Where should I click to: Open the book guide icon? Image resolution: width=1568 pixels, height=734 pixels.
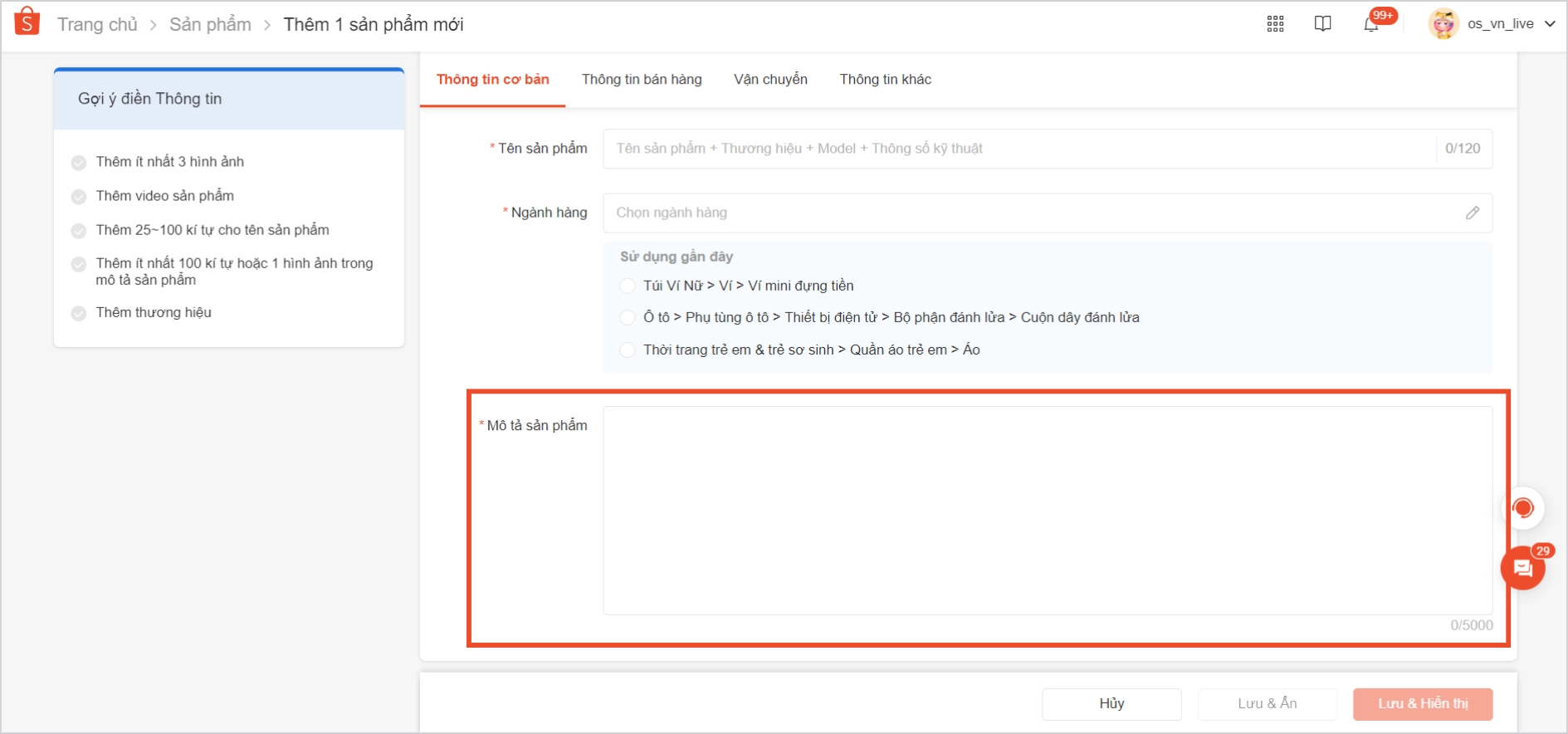(x=1323, y=24)
